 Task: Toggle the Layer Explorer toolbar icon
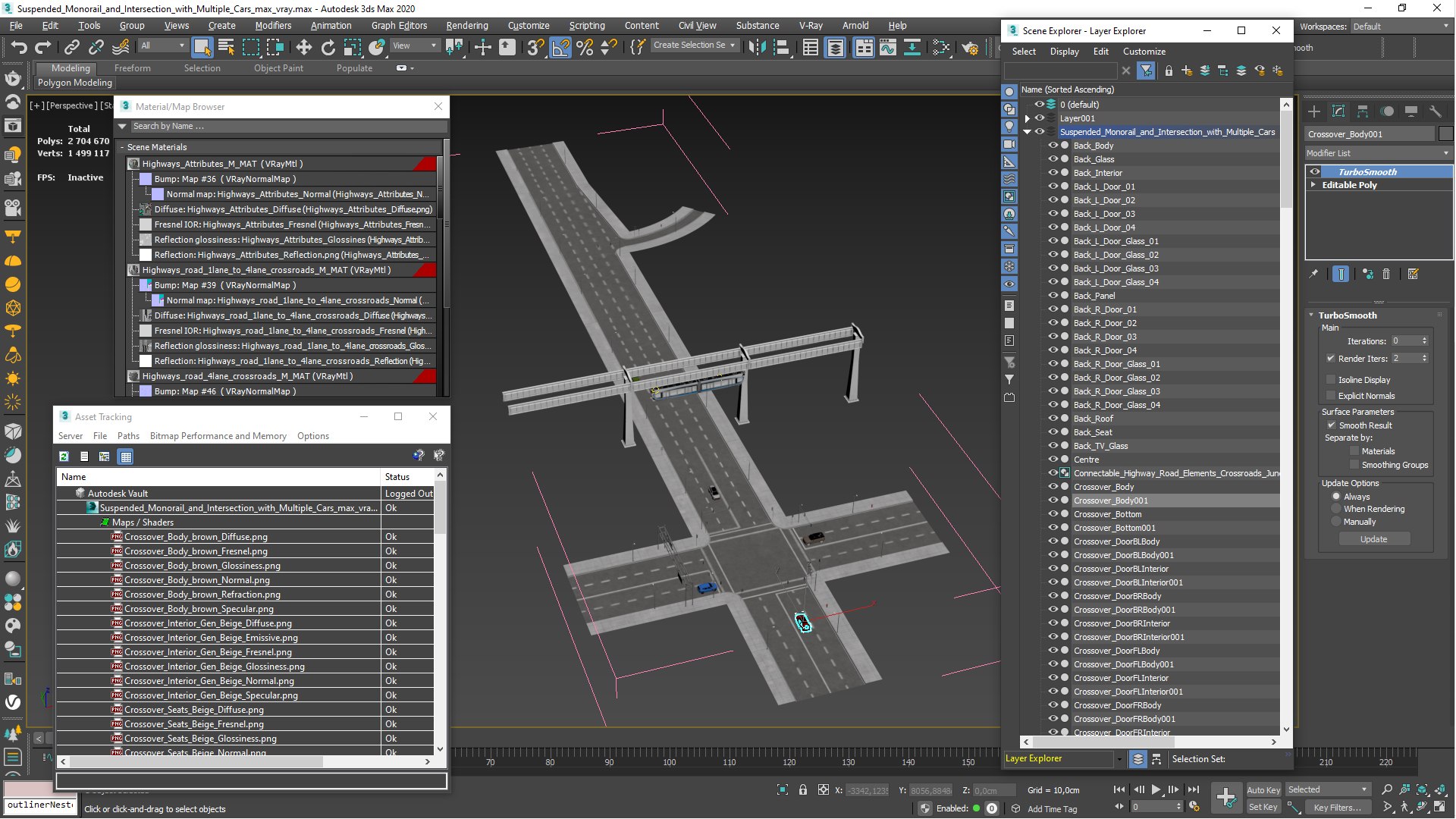coord(835,47)
